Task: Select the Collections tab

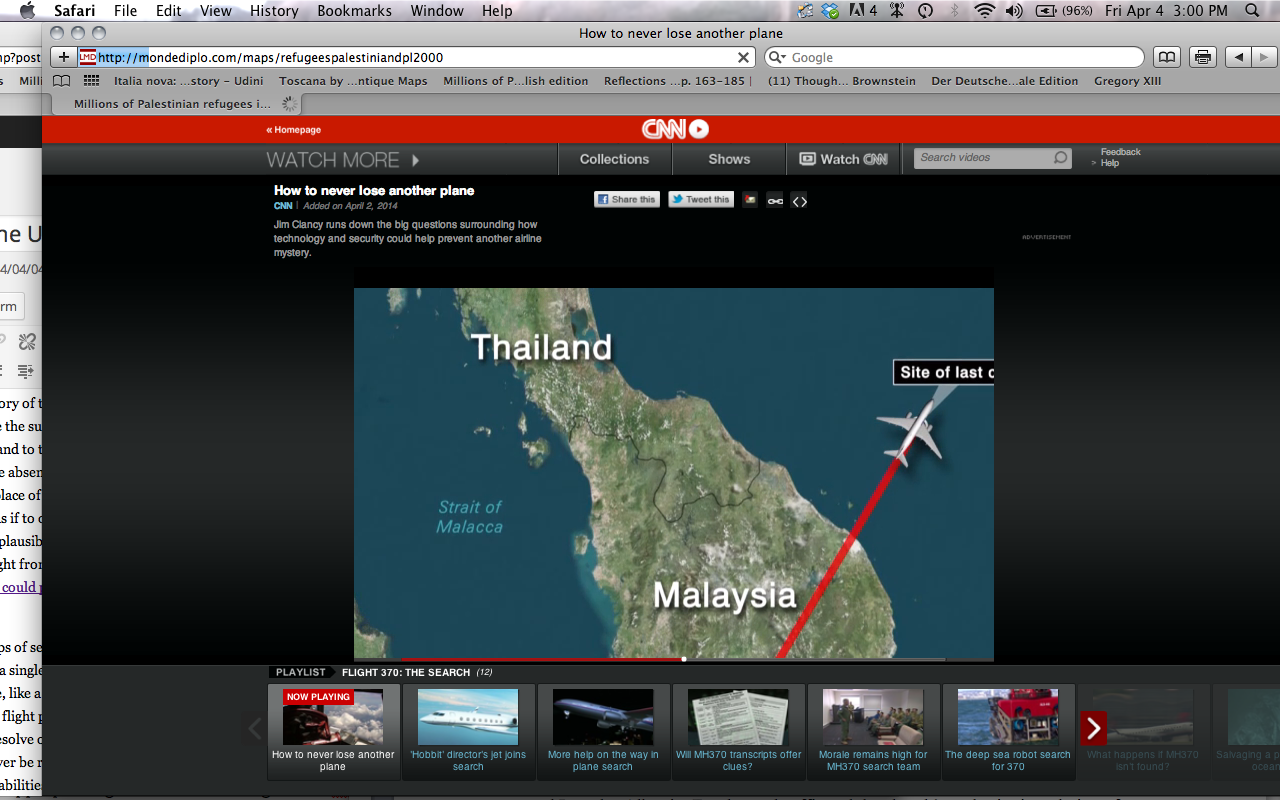Action: click(x=614, y=159)
